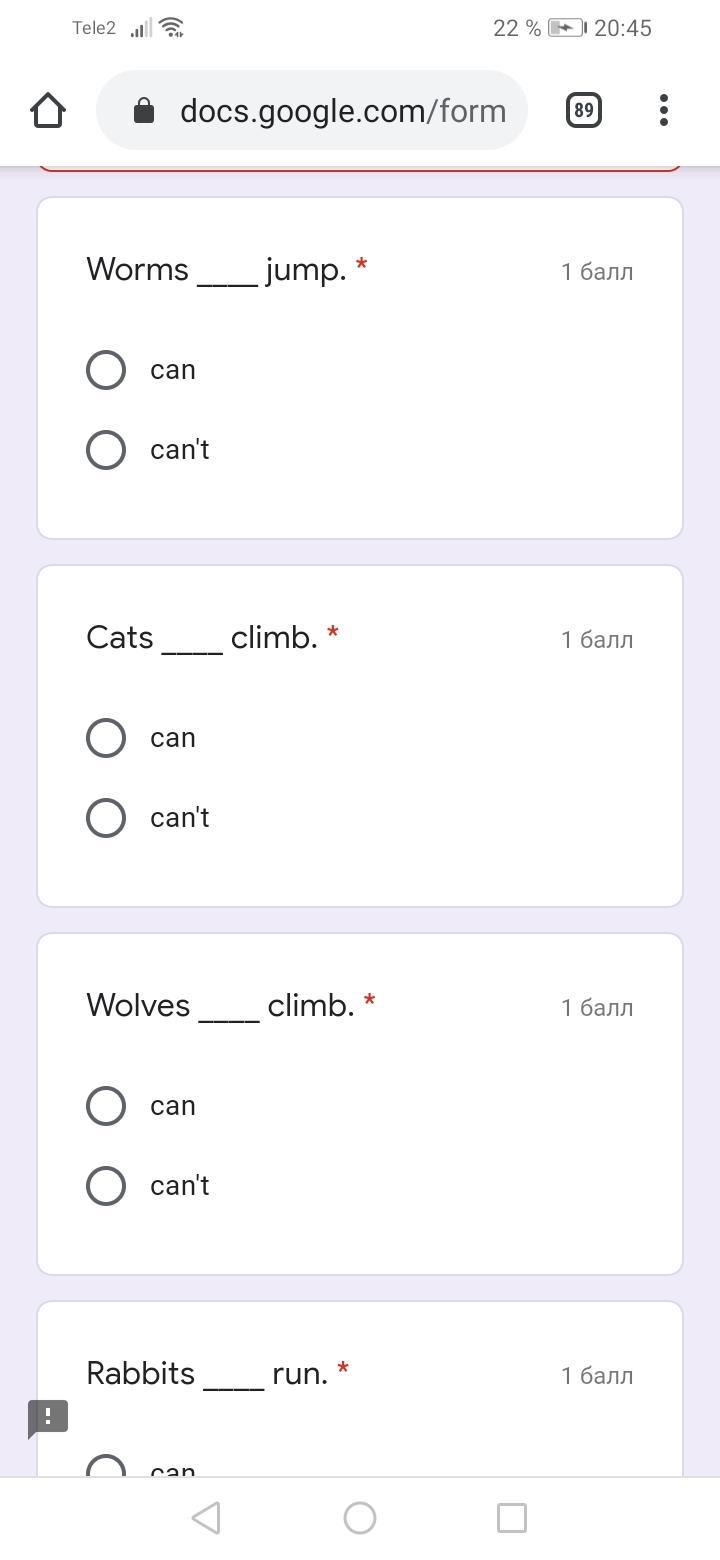Tap the feedback exclamation icon
This screenshot has width=720, height=1560.
click(48, 1417)
